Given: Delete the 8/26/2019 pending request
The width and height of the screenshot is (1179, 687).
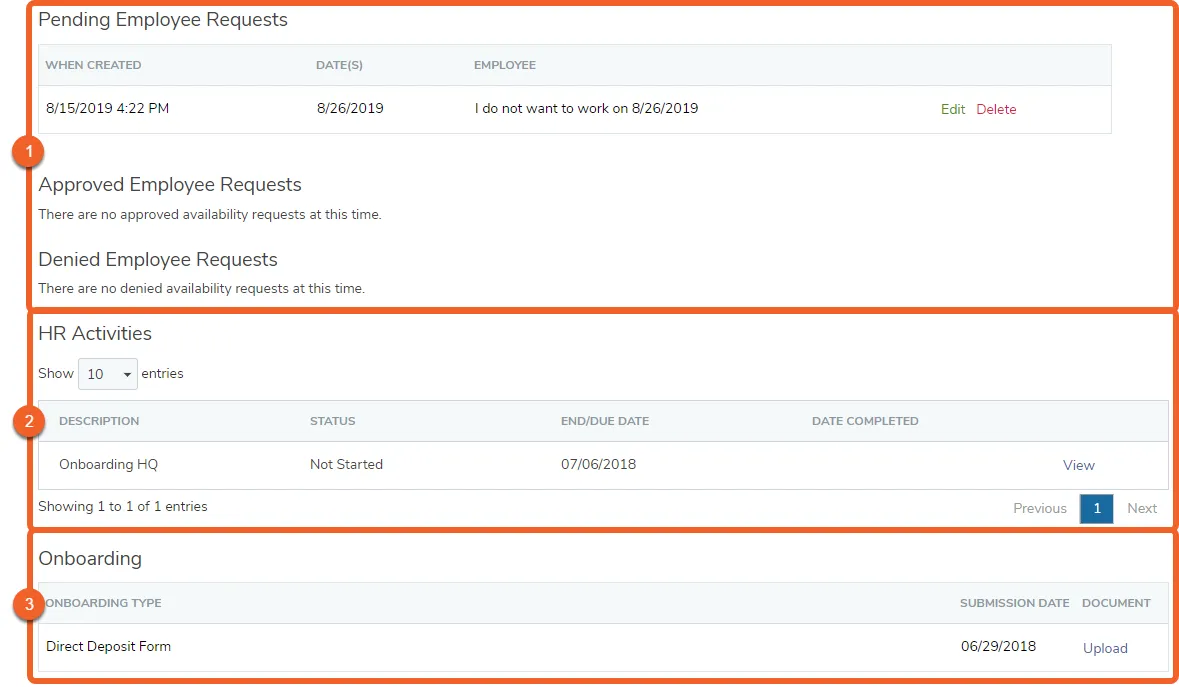Looking at the screenshot, I should click(996, 109).
